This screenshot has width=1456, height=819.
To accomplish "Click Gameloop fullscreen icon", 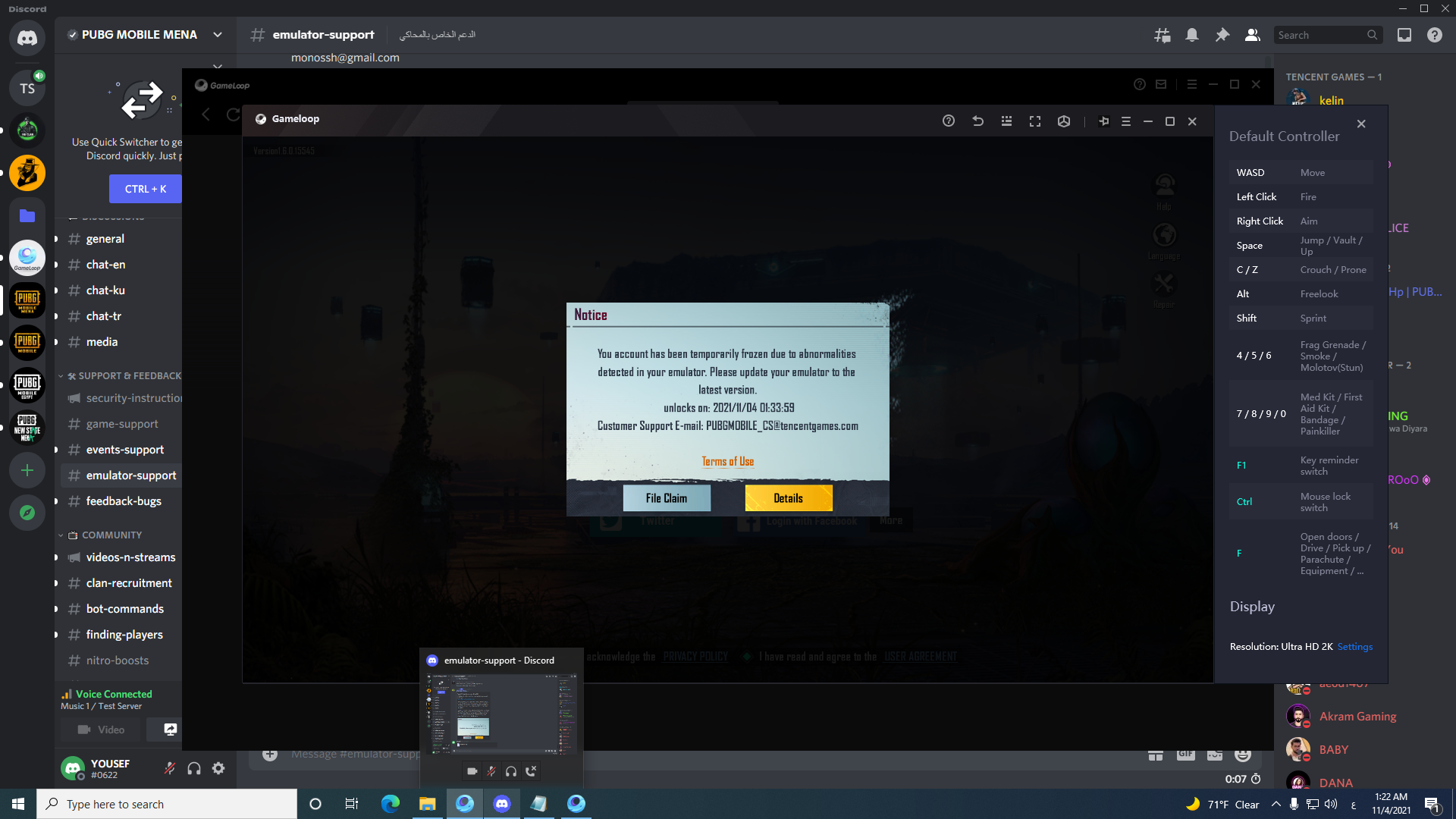I will 1034,121.
